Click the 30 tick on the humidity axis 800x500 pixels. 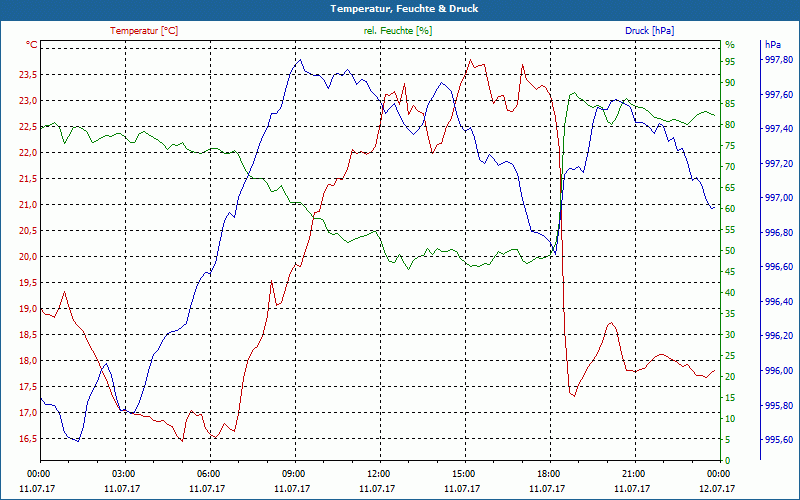coord(730,335)
